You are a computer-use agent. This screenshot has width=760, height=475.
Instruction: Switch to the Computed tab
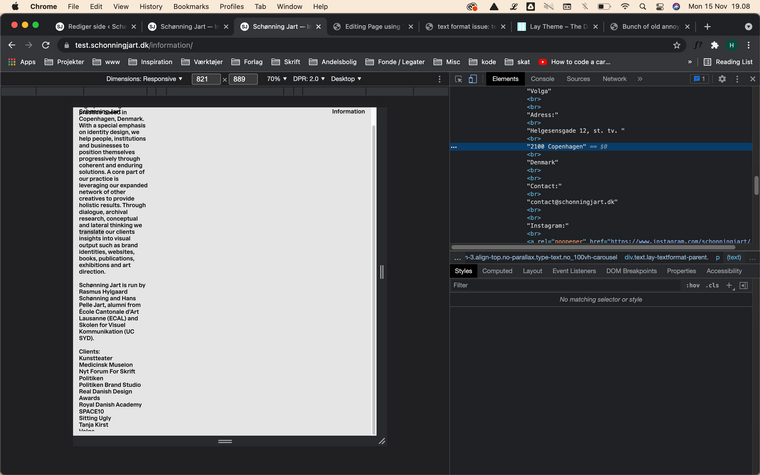(x=497, y=271)
